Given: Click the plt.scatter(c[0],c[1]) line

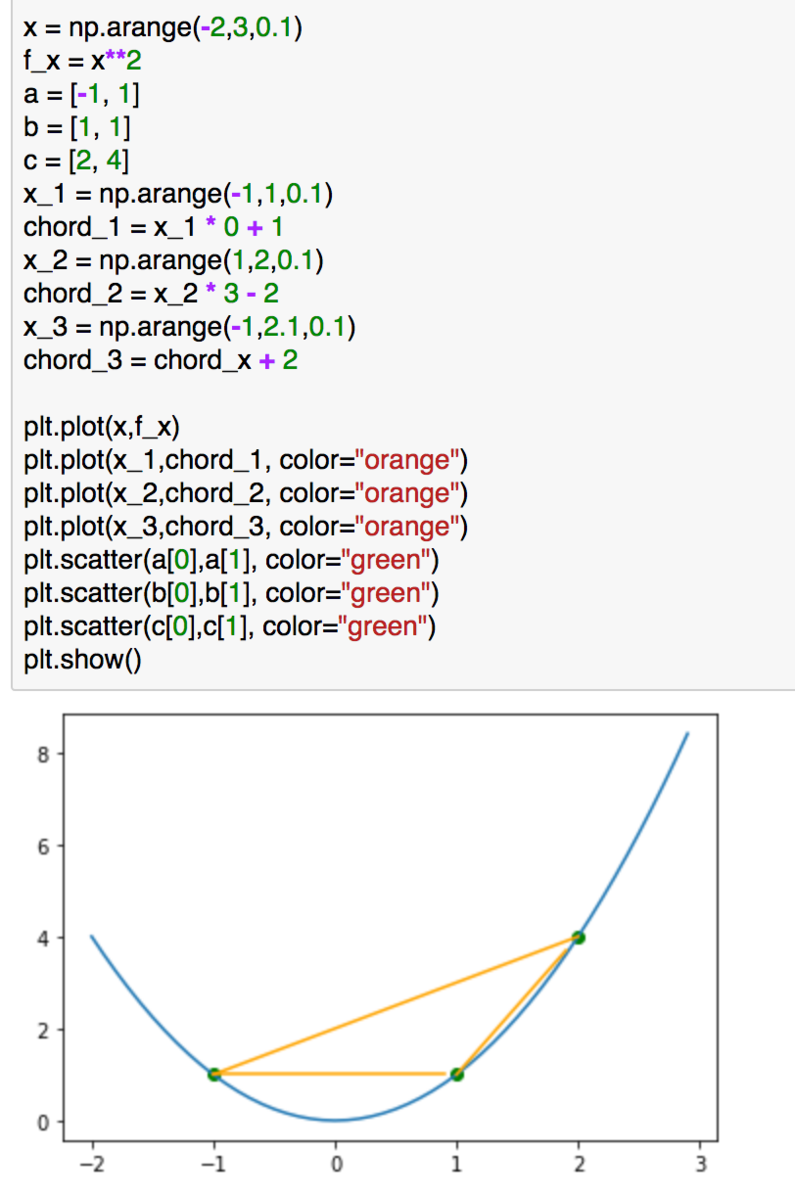Looking at the screenshot, I should point(232,627).
